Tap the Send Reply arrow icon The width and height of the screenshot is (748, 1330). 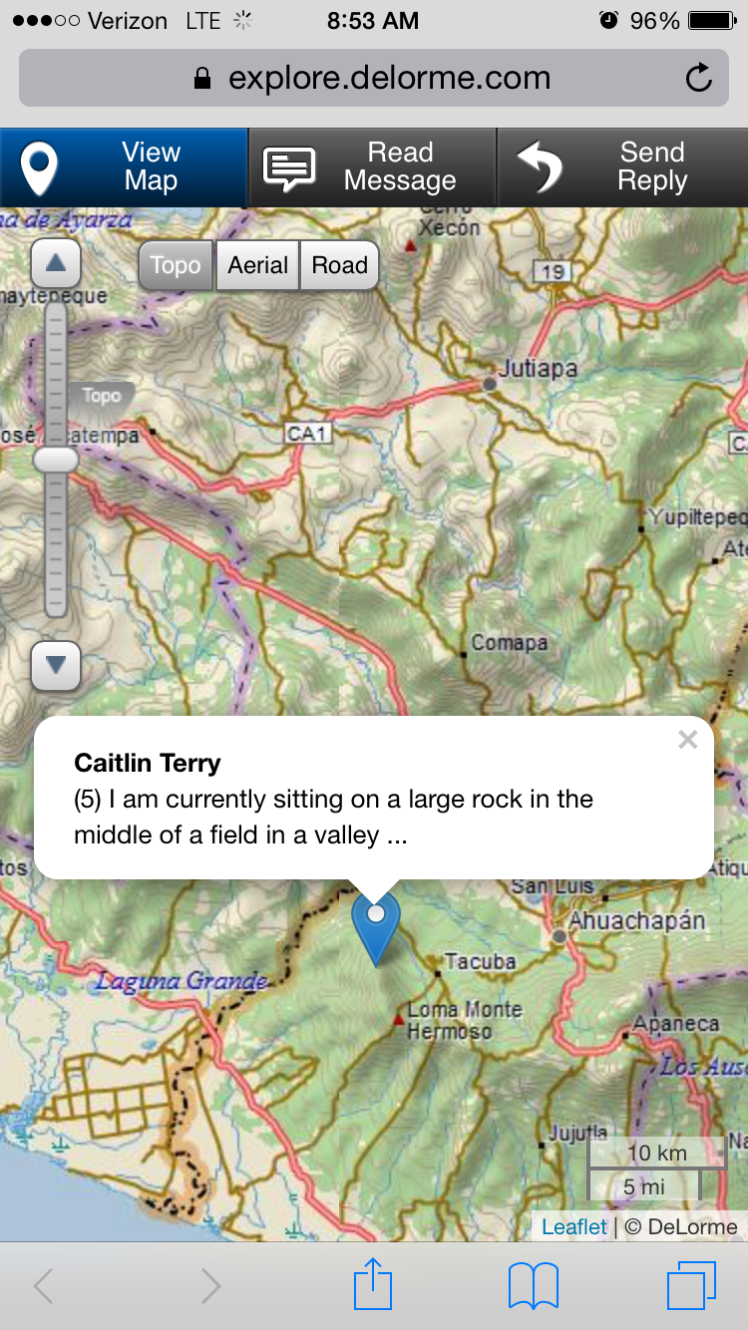click(541, 168)
